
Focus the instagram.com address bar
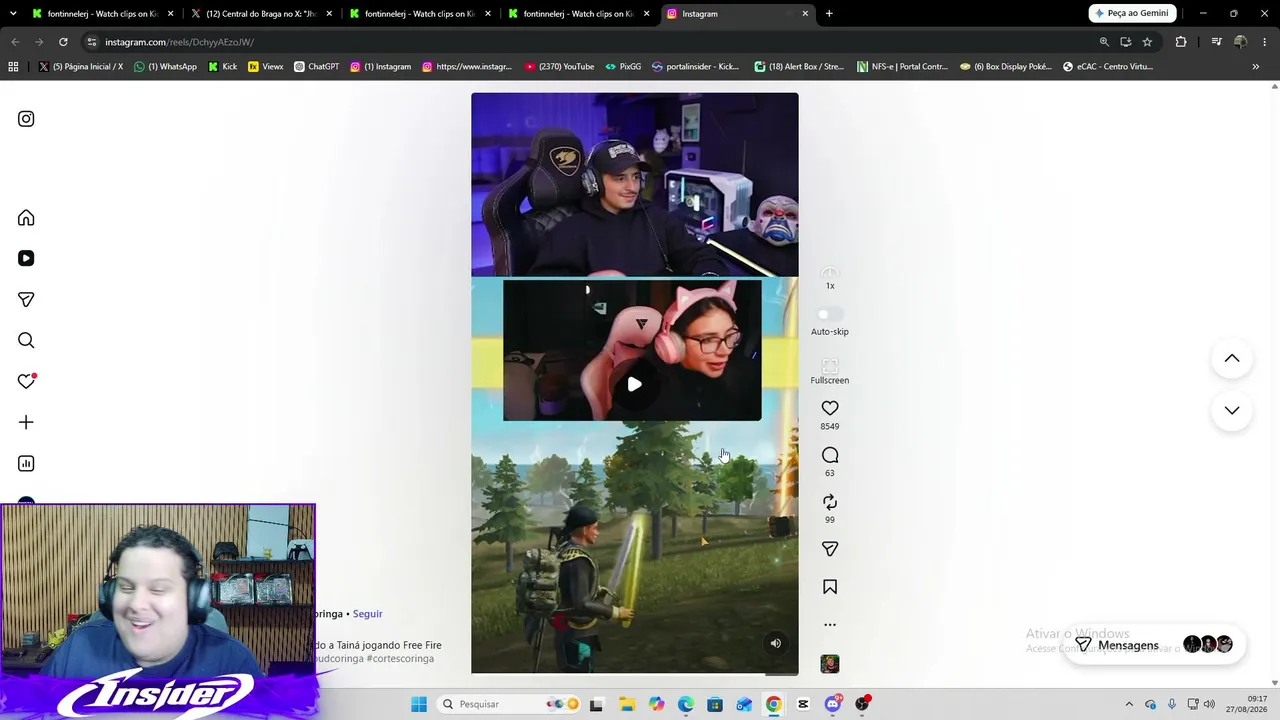click(x=590, y=42)
